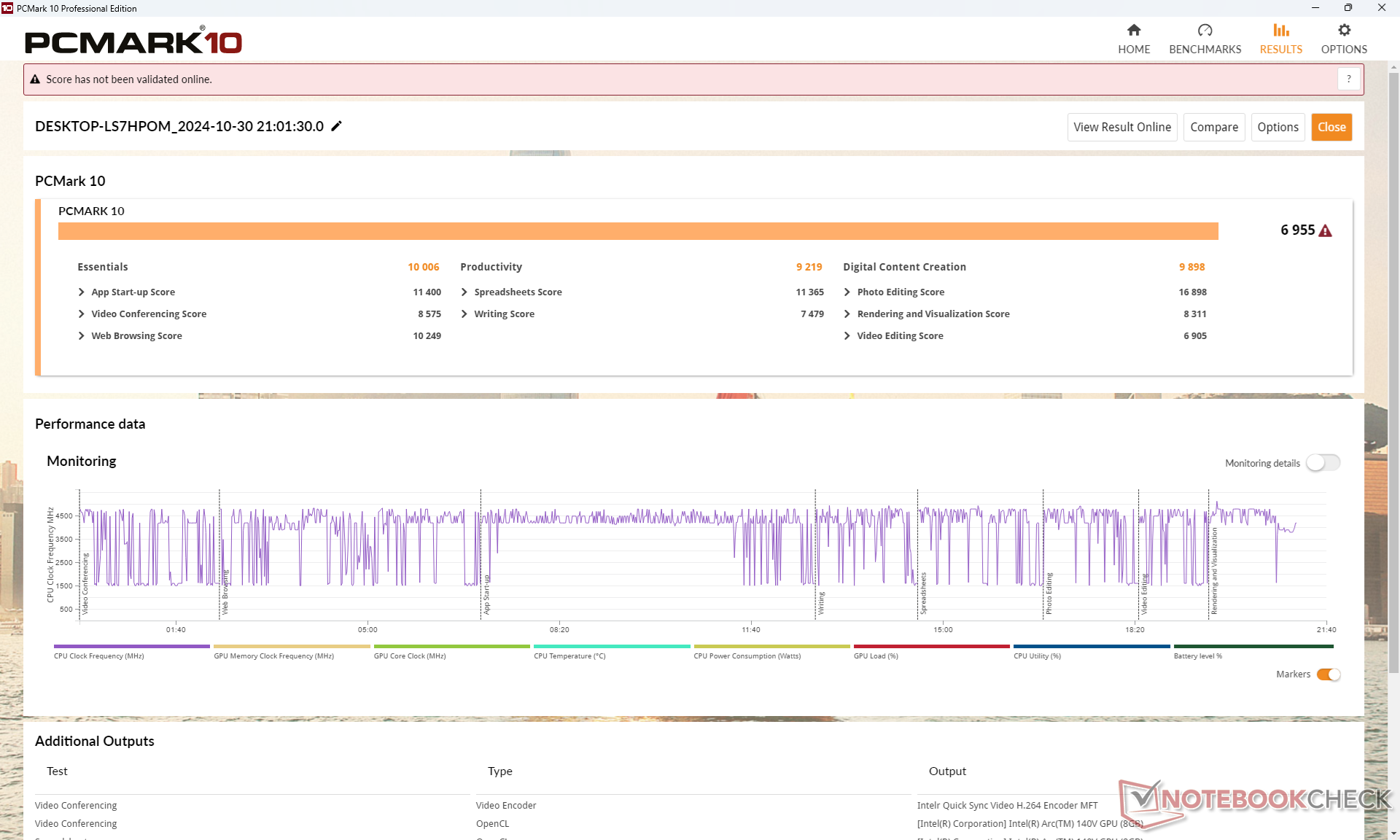Viewport: 1400px width, 840px height.
Task: Click the red warning triangle beside score 6 955
Action: pos(1326,231)
